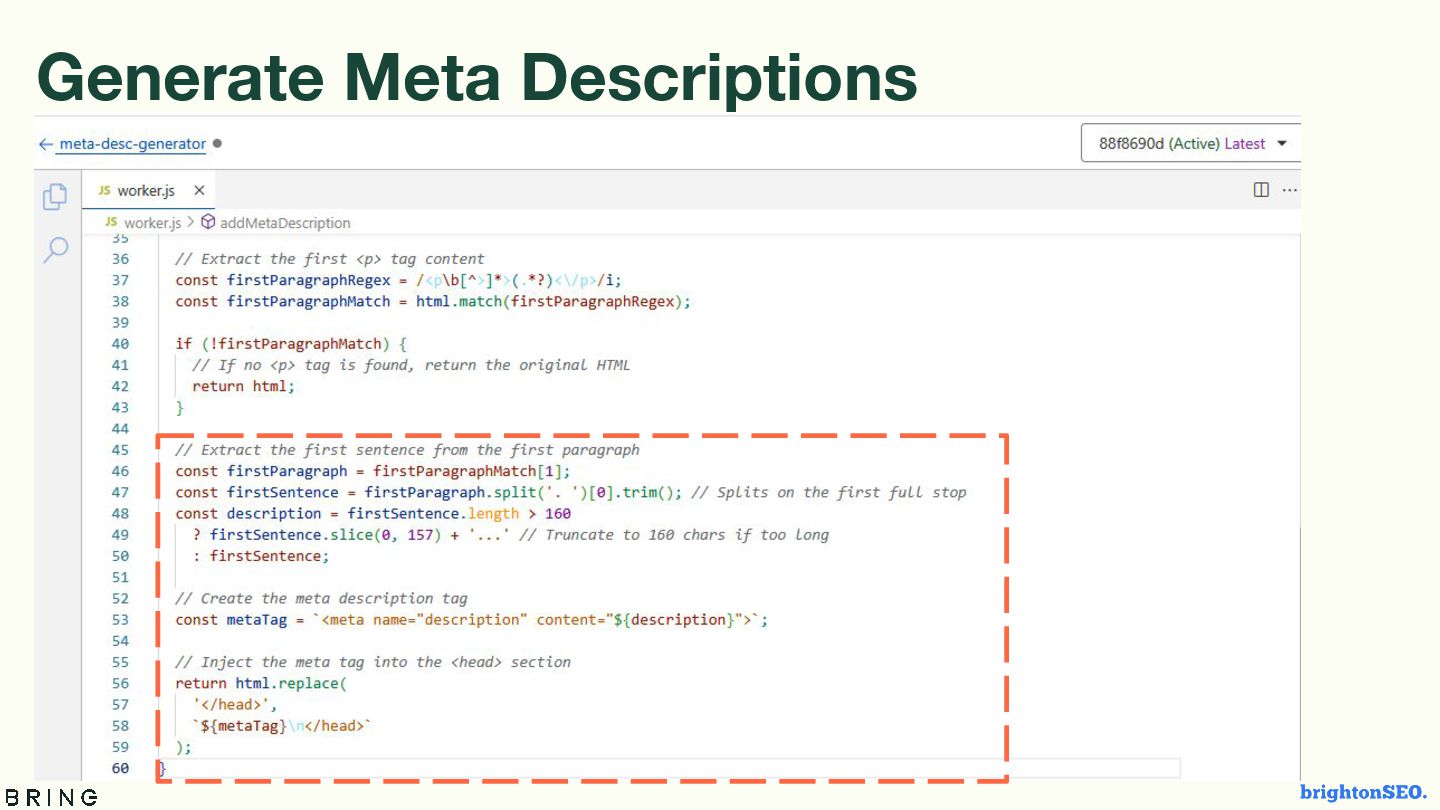1440x810 pixels.
Task: Click line number 60 in the gutter
Action: pos(120,768)
